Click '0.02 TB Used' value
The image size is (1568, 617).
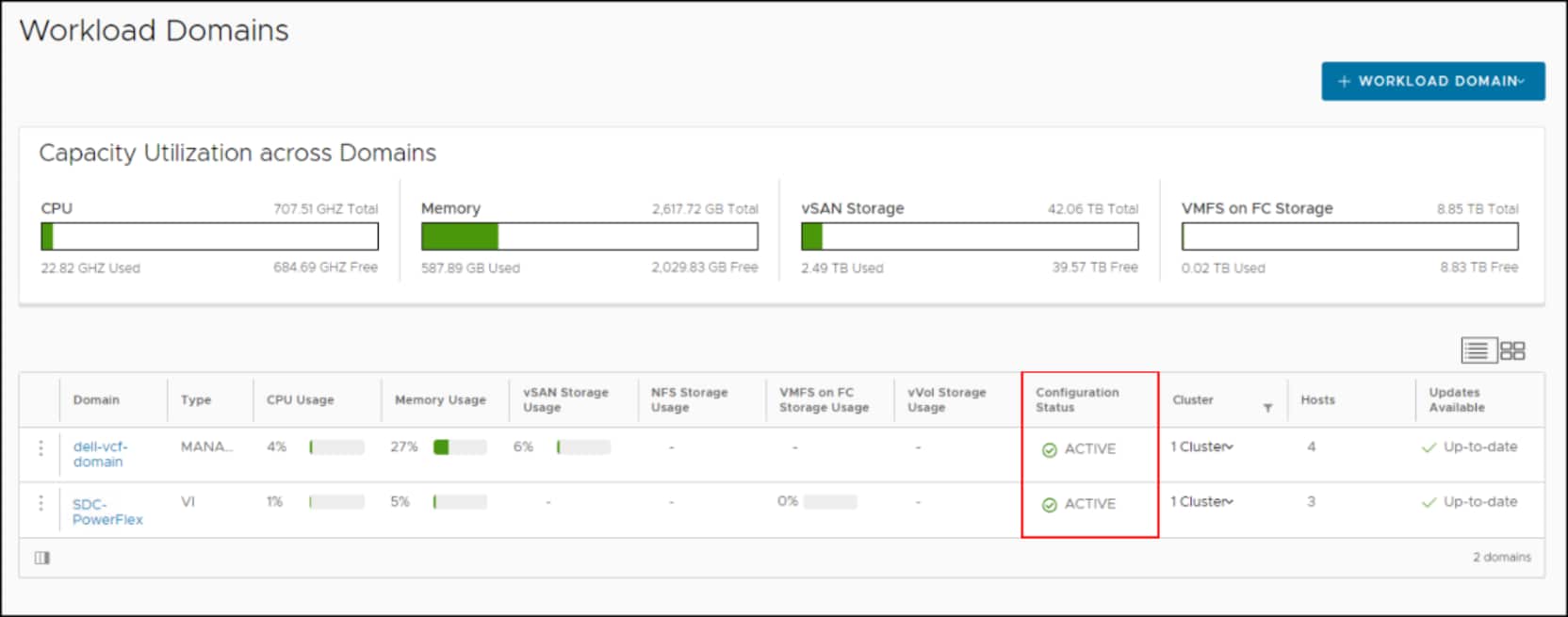coord(1223,268)
